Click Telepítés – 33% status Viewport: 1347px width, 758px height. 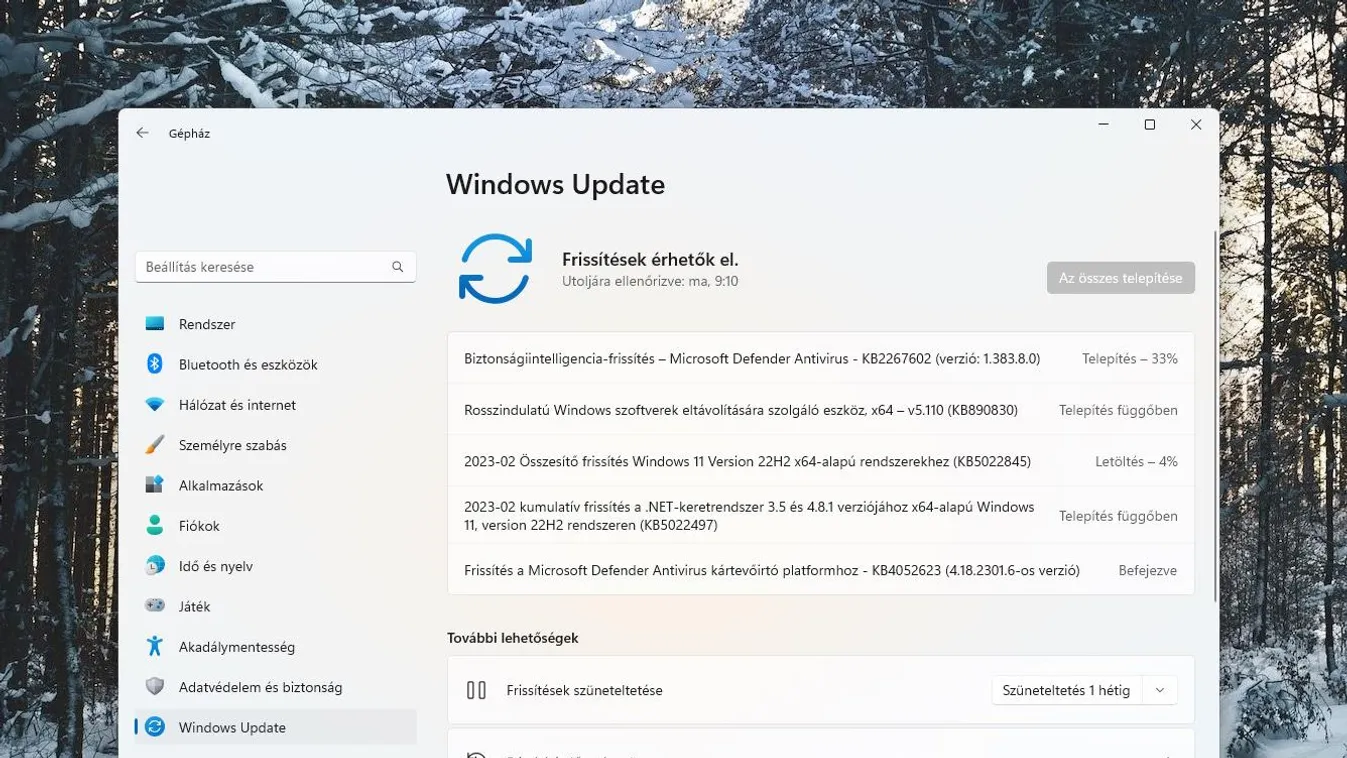pyautogui.click(x=1129, y=358)
